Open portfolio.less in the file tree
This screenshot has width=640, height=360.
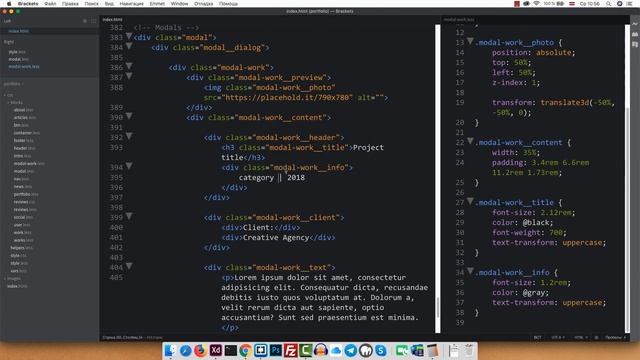tap(26, 194)
